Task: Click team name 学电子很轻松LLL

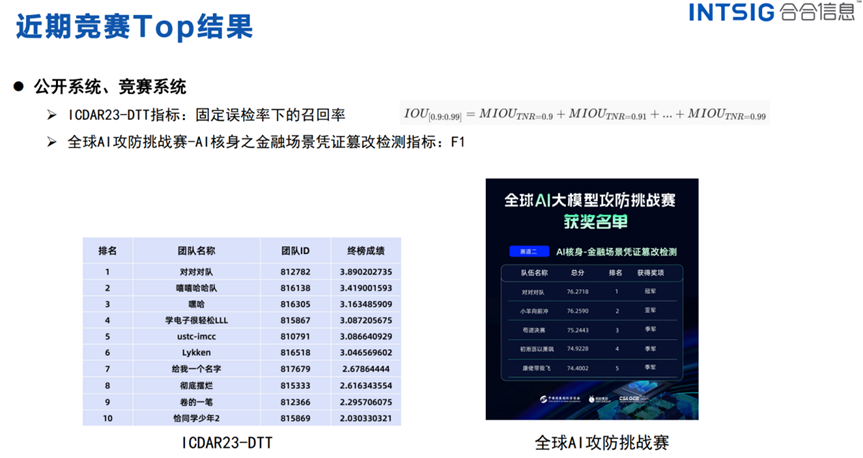Action: pos(196,320)
